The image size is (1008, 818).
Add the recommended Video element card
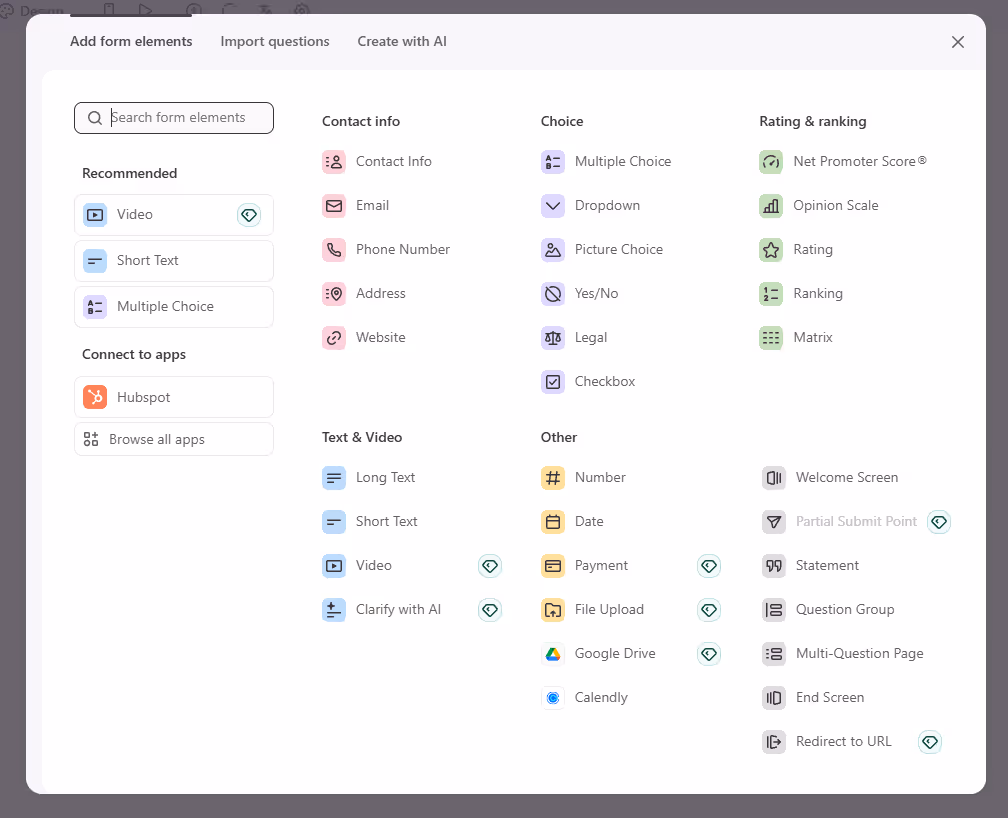(174, 215)
